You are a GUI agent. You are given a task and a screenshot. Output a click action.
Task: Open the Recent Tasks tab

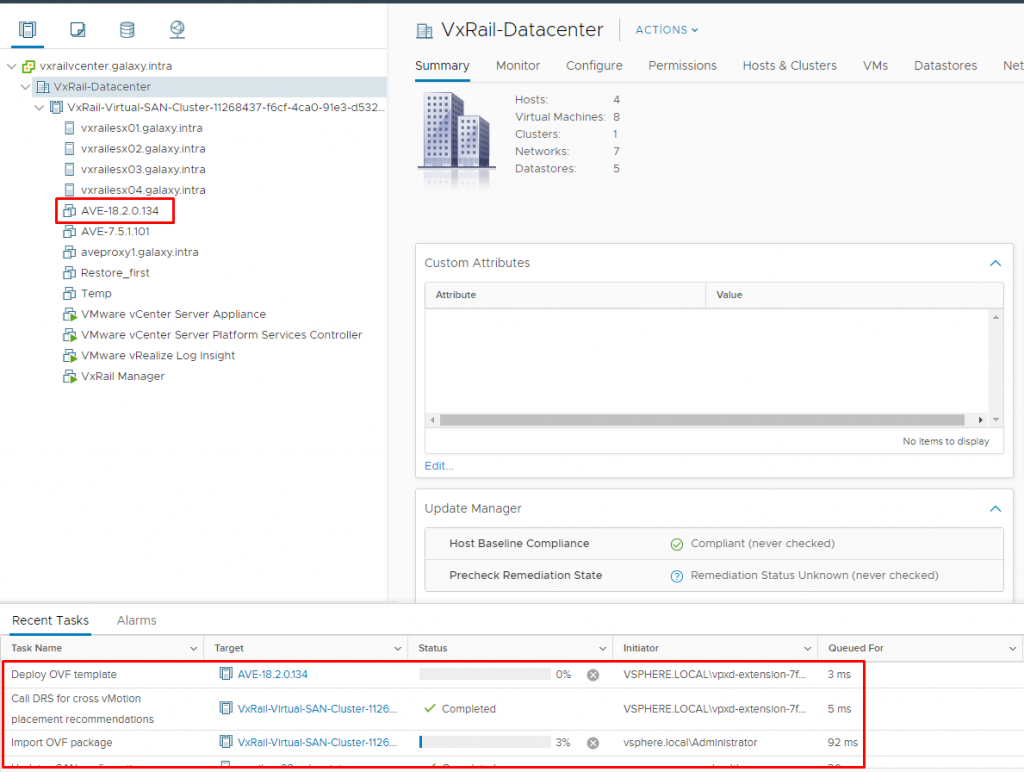(50, 620)
